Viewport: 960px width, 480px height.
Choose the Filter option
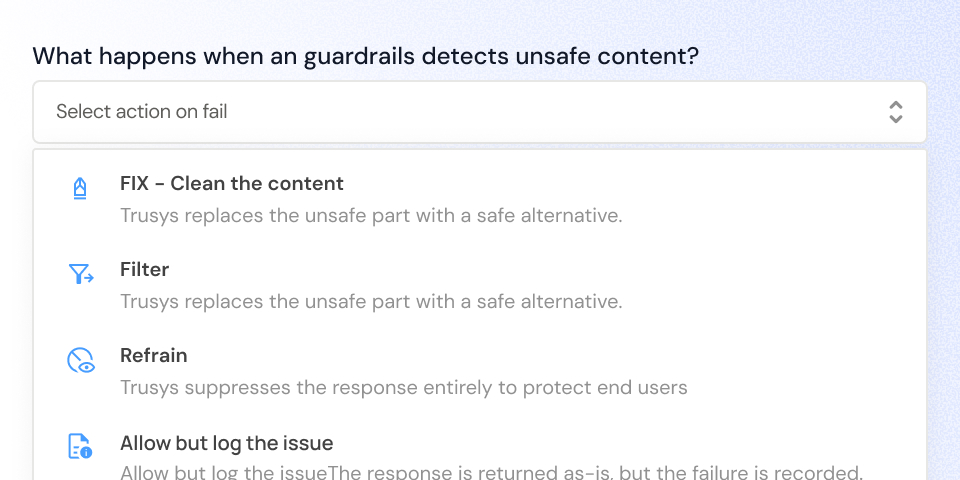pyautogui.click(x=480, y=285)
